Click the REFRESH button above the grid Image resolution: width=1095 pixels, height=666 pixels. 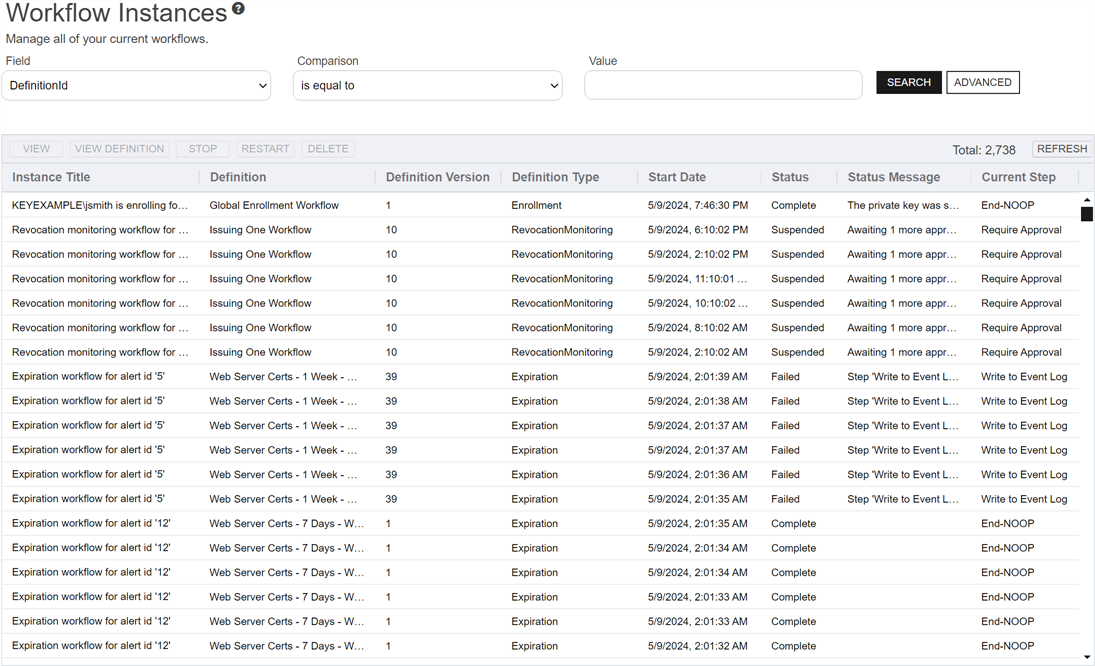pos(1061,148)
